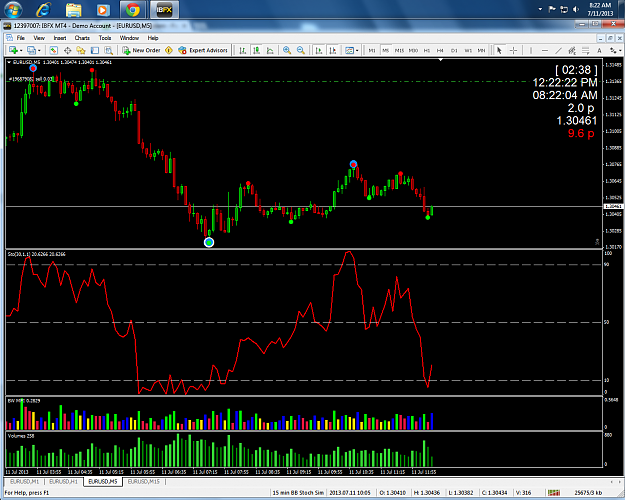Select the H1 timeframe button
The width and height of the screenshot is (625, 500).
(x=427, y=50)
